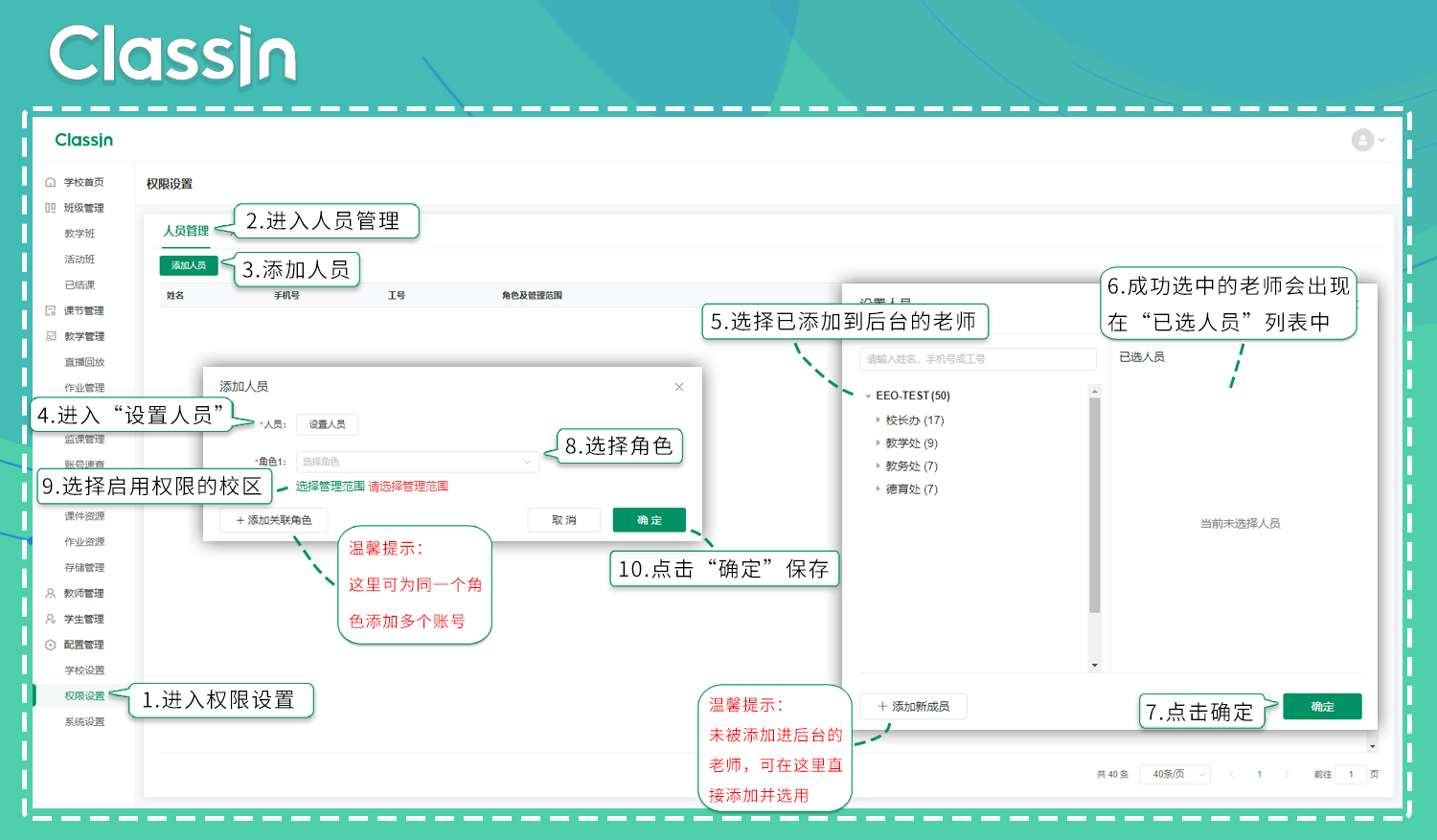Click the 工号 column header
The image size is (1437, 840).
click(x=397, y=296)
